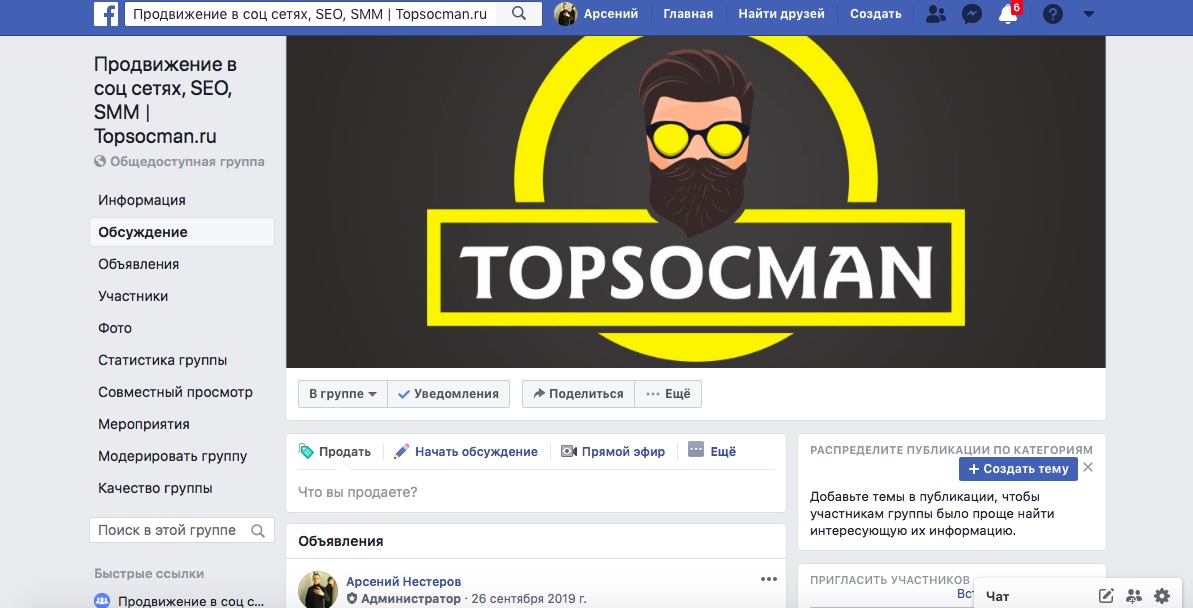The width and height of the screenshot is (1193, 608).
Task: Open Арсений profile link in top bar
Action: 610,14
